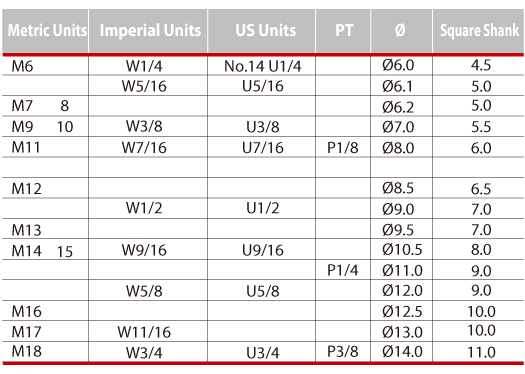Screen dimensions: 525x374
Task: Select the Square Shank column header
Action: tap(479, 30)
